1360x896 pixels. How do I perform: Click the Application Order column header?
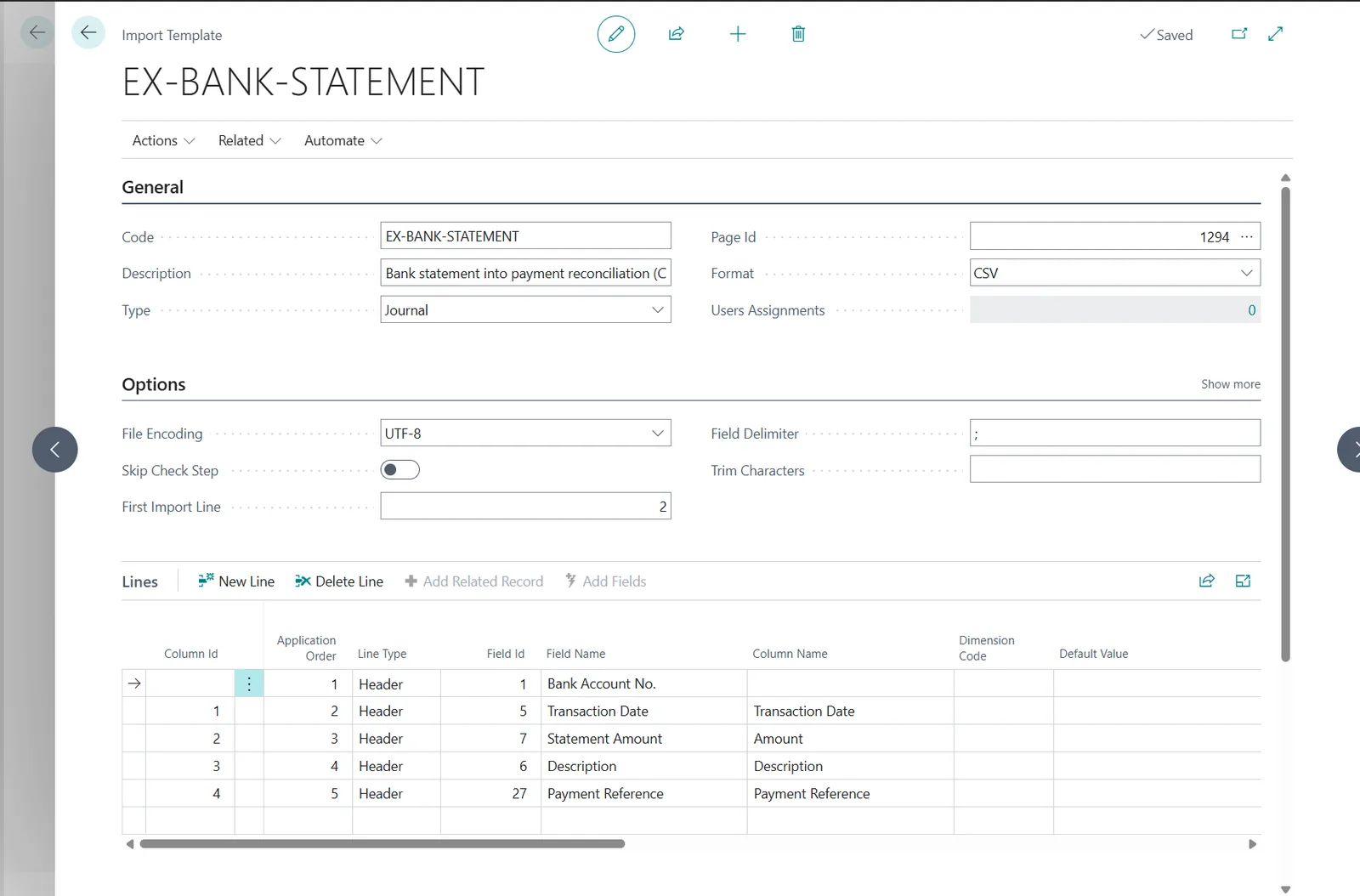click(x=307, y=648)
